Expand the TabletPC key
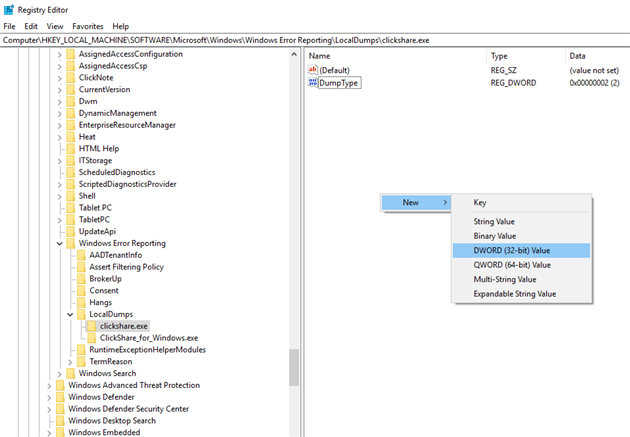 point(59,220)
